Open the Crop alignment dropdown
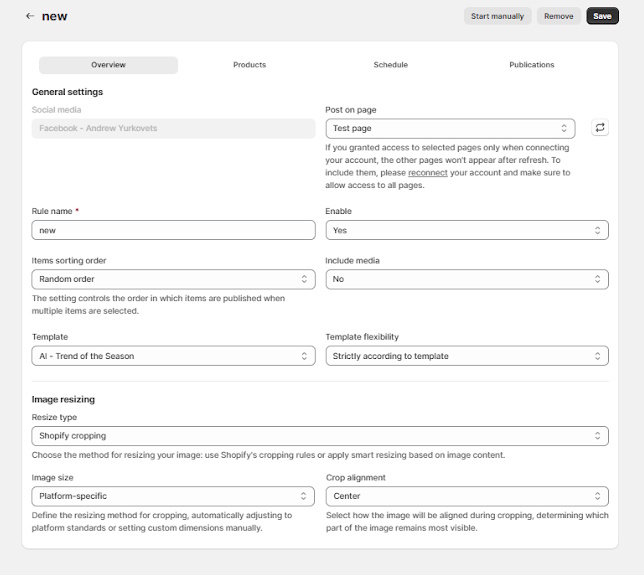The height and width of the screenshot is (575, 644). coord(467,496)
